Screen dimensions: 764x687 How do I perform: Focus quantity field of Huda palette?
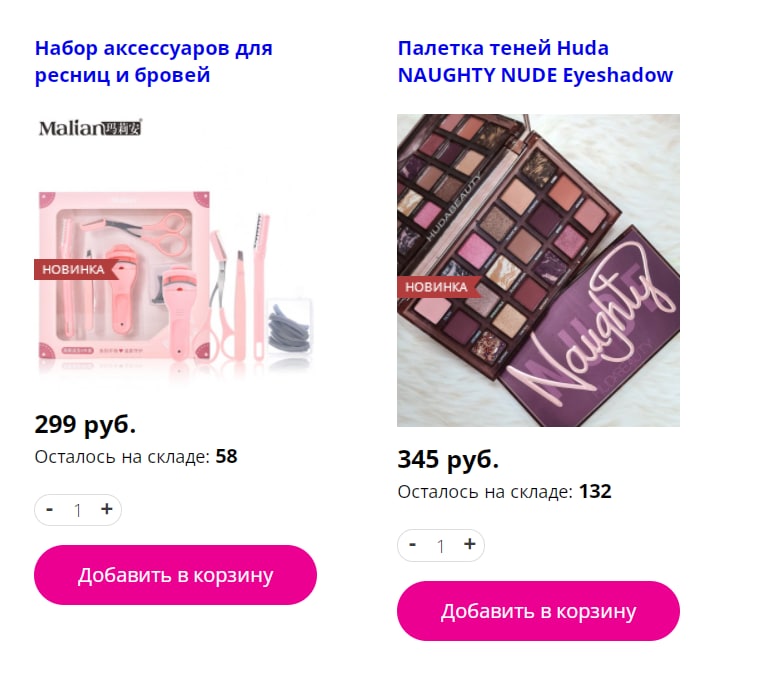(441, 546)
